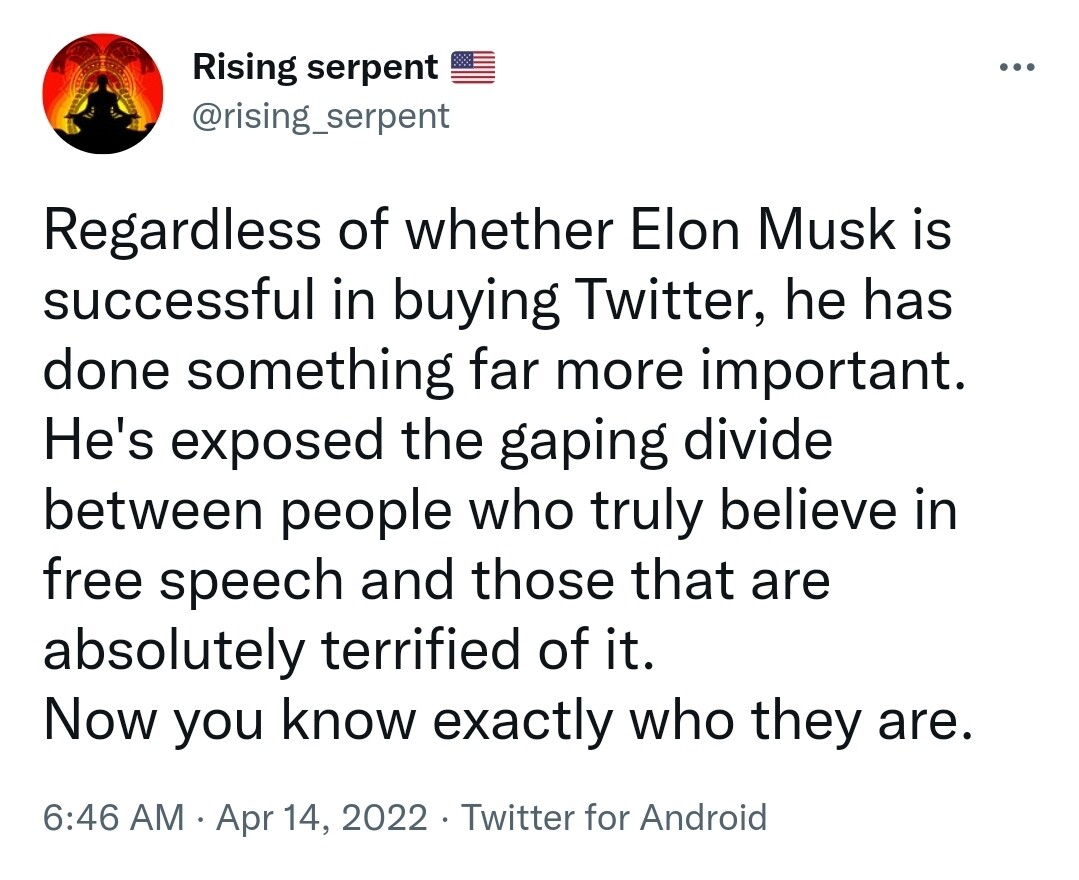
Task: Click the final line Now you know exactly
Action: click(508, 721)
